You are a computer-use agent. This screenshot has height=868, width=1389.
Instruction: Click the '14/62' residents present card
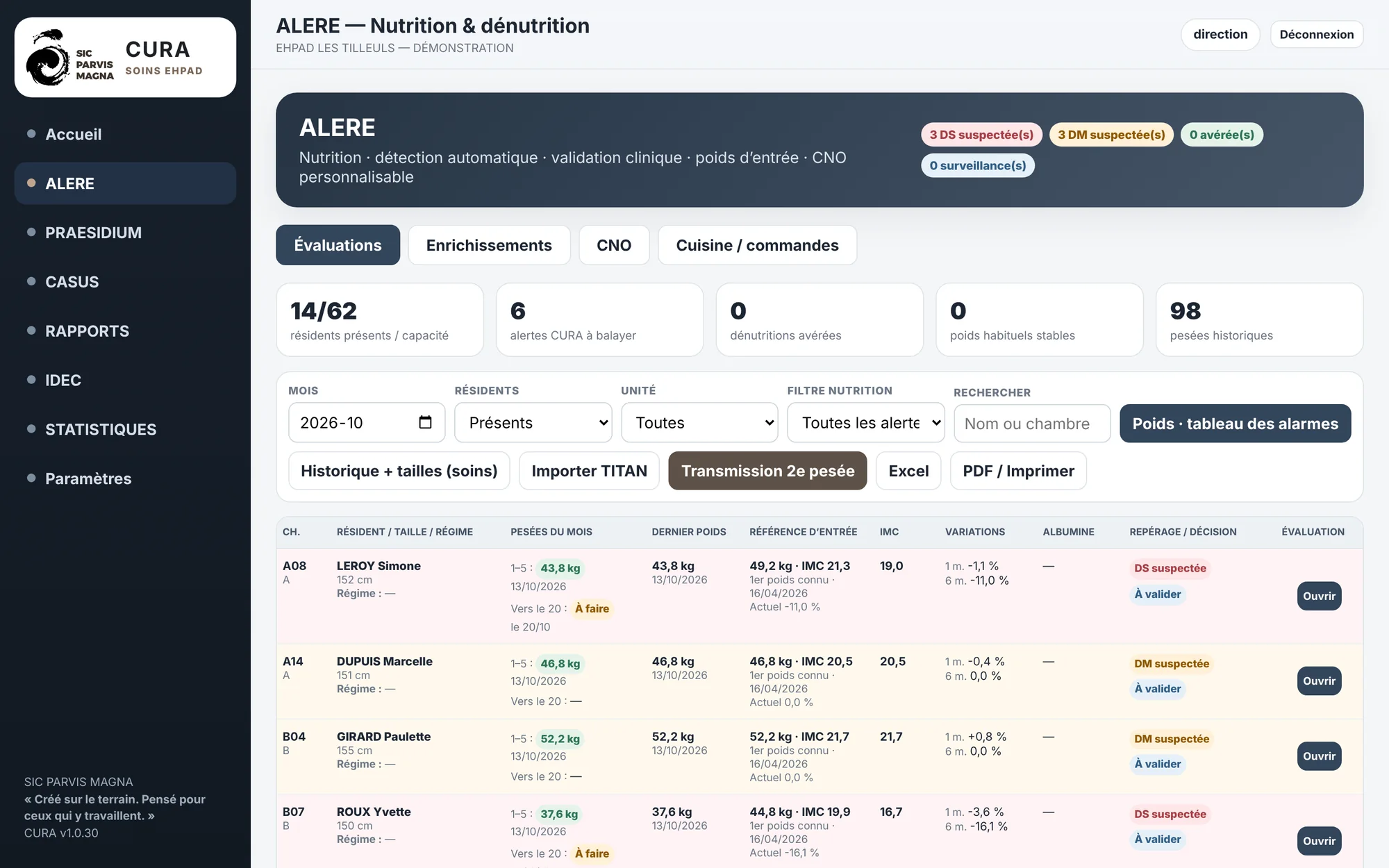pyautogui.click(x=380, y=320)
